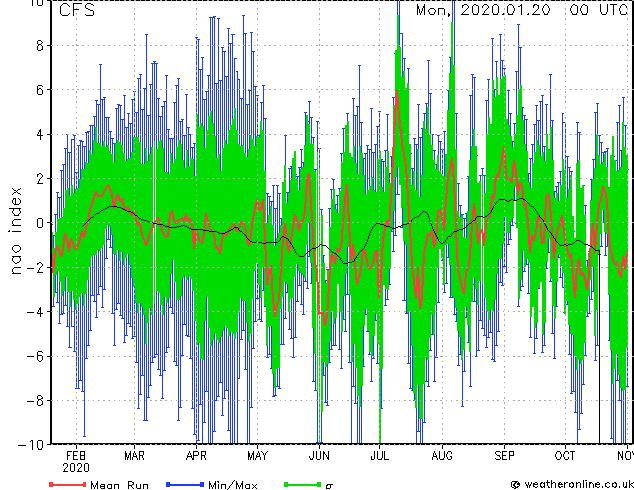Select the AUG x-axis label
Viewport: 634px width, 490px height.
[x=442, y=456]
